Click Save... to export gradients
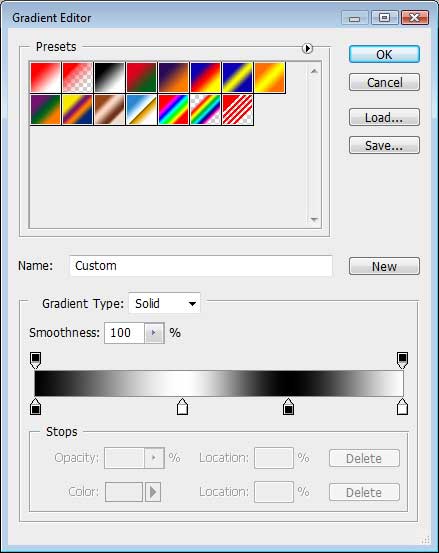The image size is (439, 553). (384, 145)
